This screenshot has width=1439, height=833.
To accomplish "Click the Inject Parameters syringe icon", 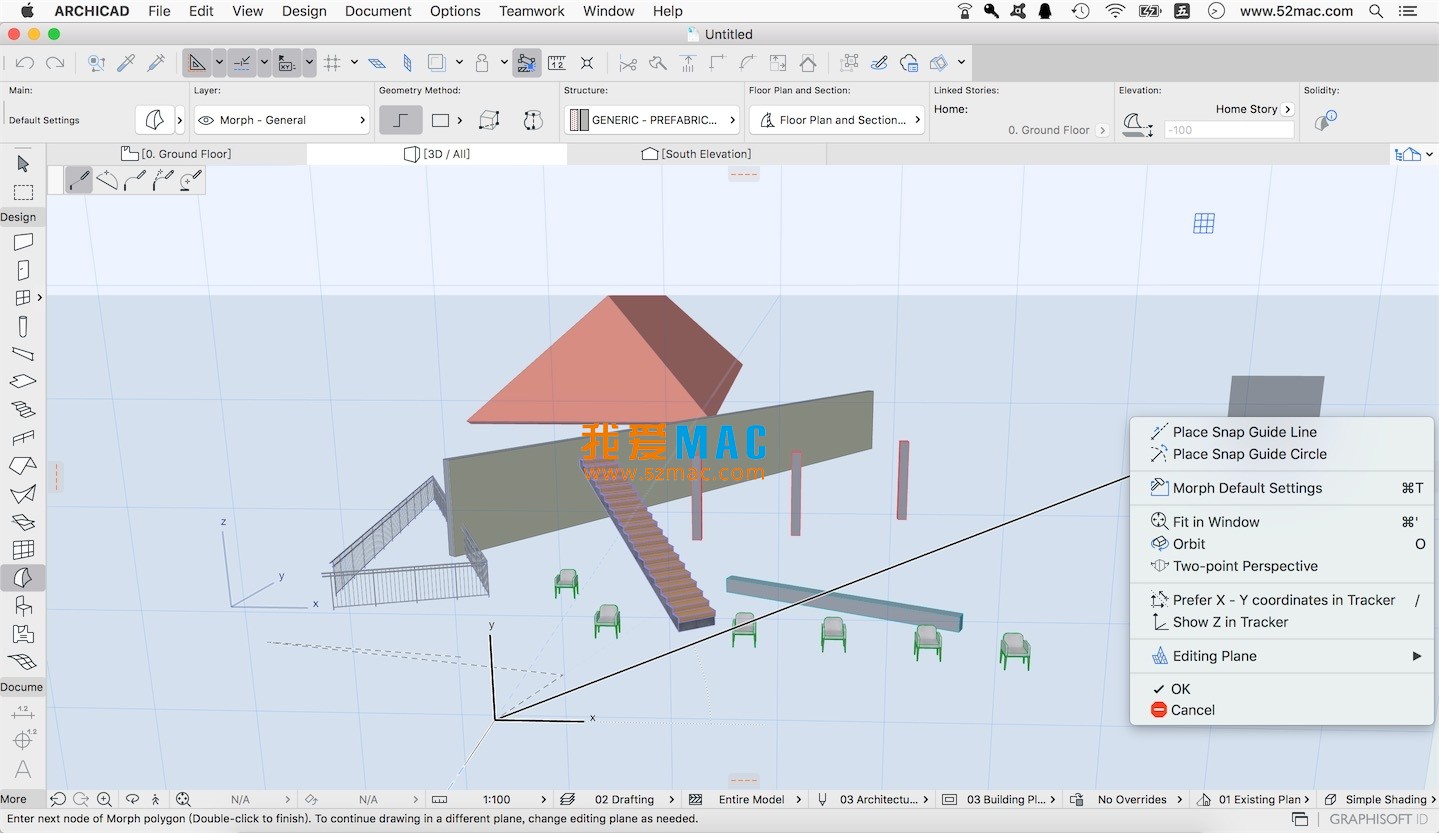I will (x=156, y=62).
